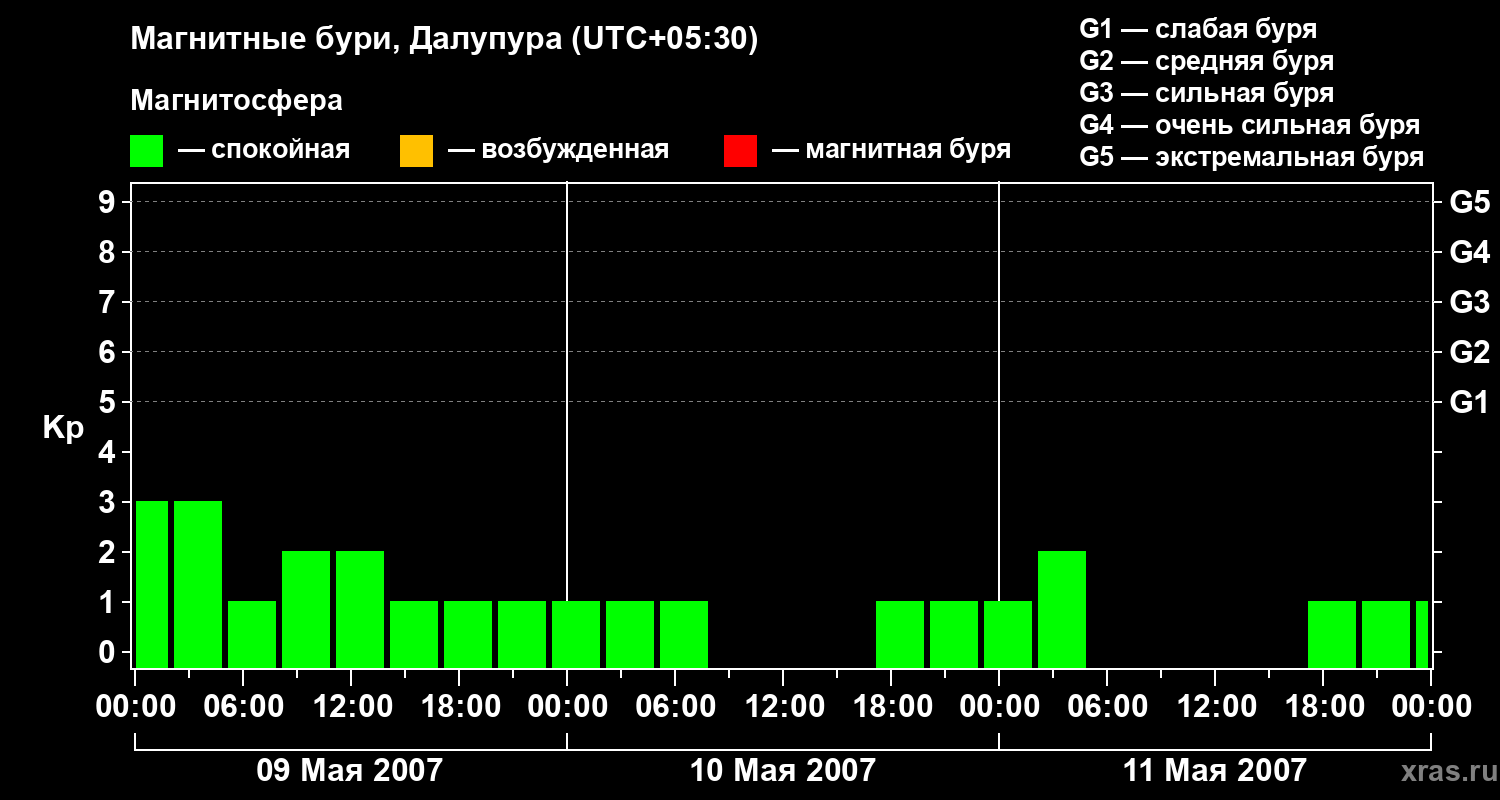Click the 'G4 — очень сильная буря' legend text
The height and width of the screenshot is (800, 1500).
(1250, 125)
